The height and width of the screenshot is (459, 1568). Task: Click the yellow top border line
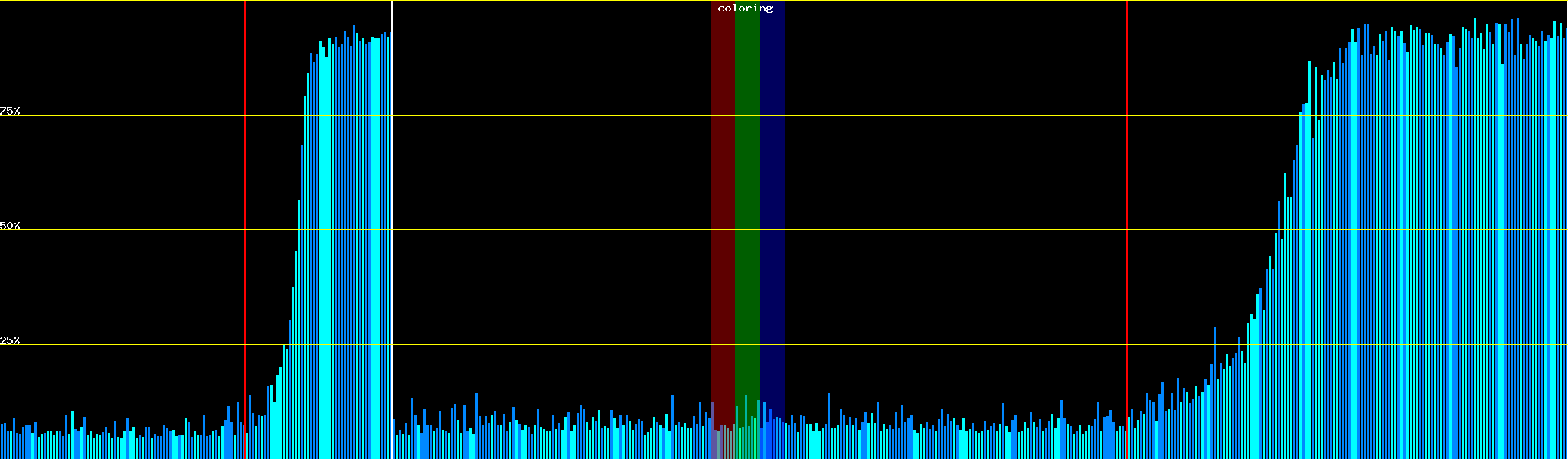[536, 1]
